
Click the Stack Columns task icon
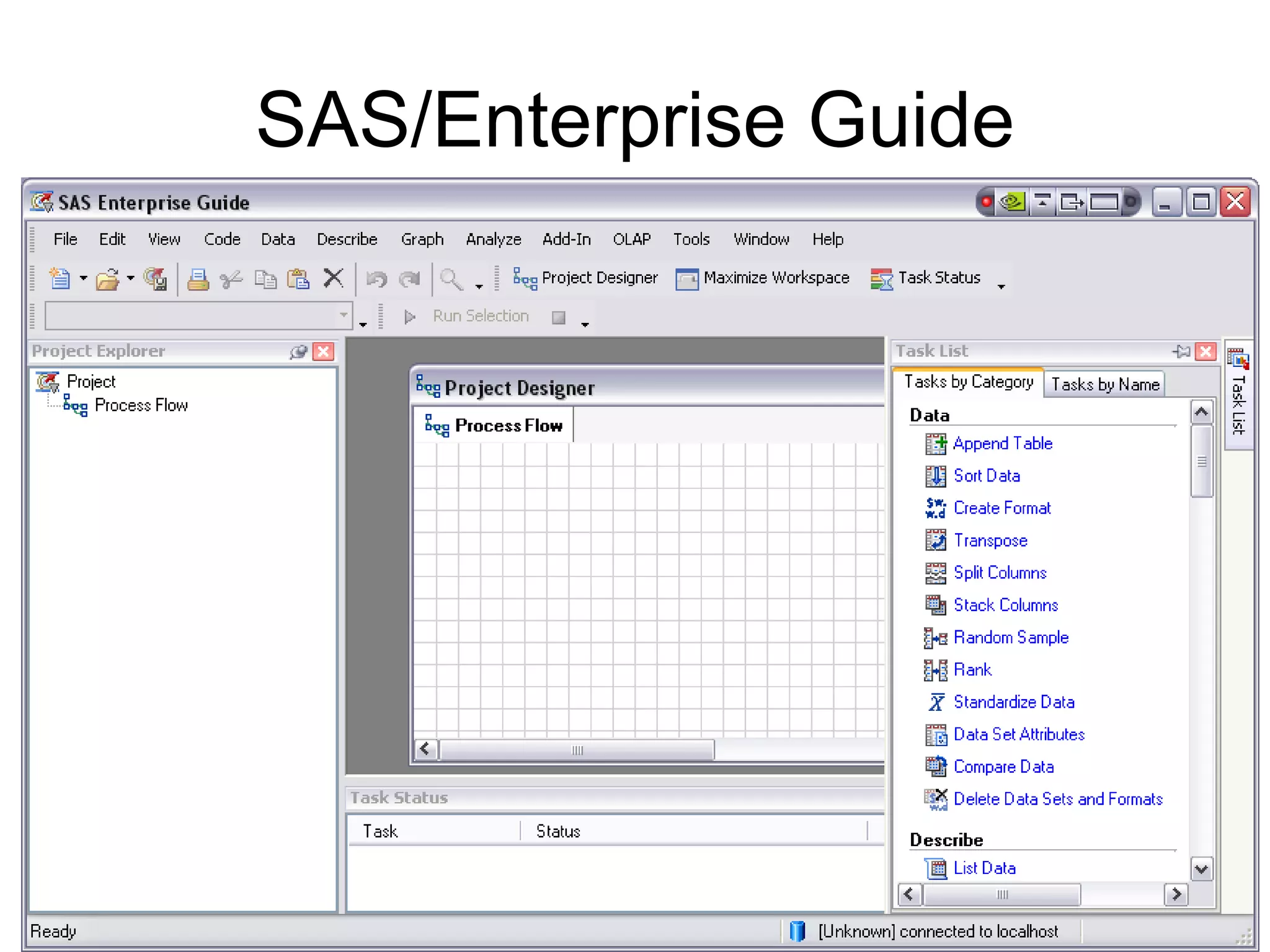coord(936,605)
